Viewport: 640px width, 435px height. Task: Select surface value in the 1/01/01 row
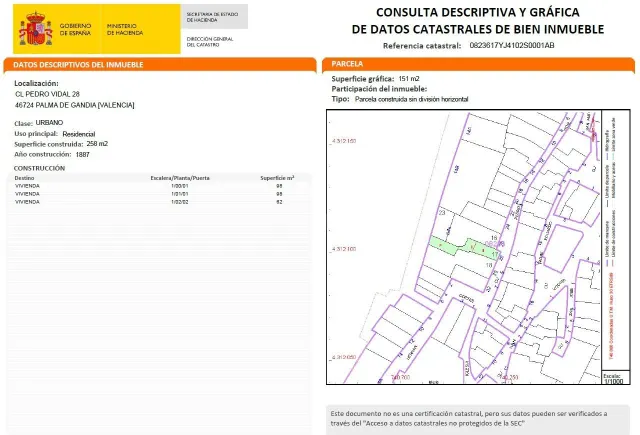[x=279, y=194]
